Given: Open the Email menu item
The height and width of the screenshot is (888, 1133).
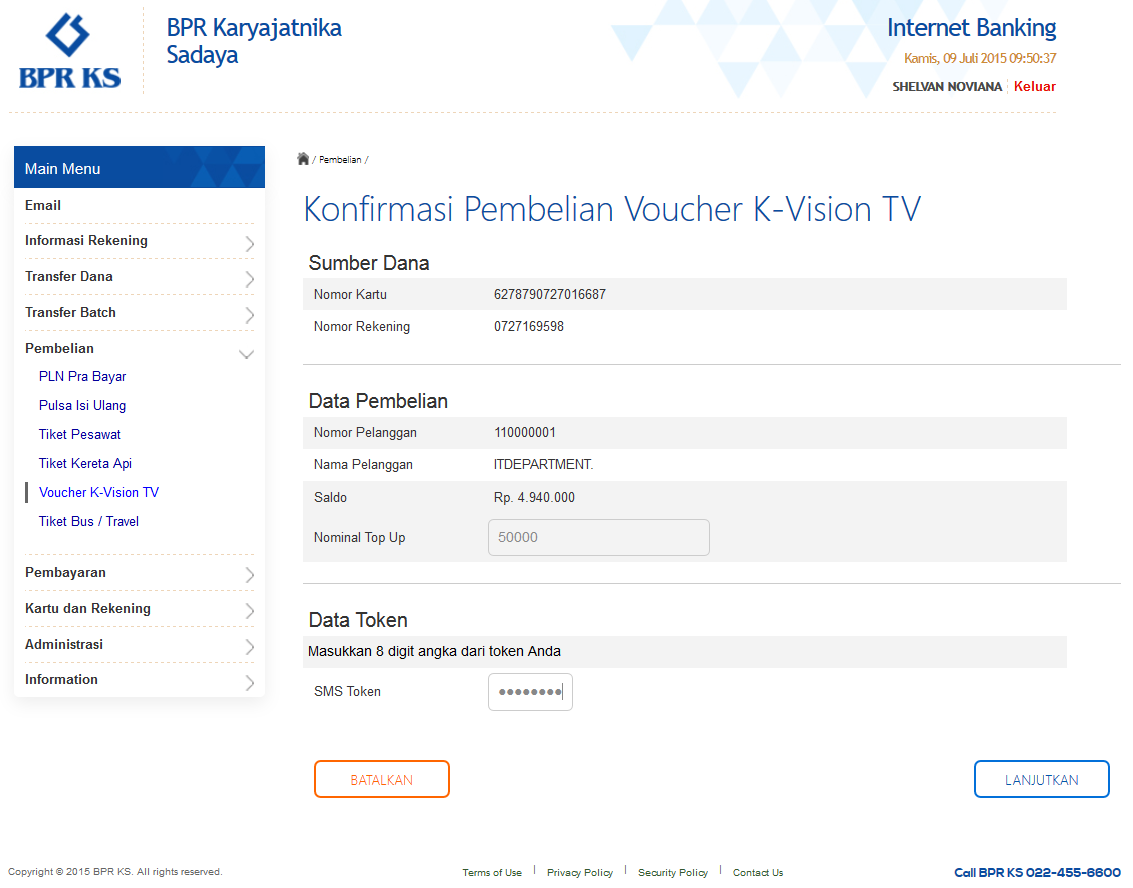Looking at the screenshot, I should [x=43, y=205].
